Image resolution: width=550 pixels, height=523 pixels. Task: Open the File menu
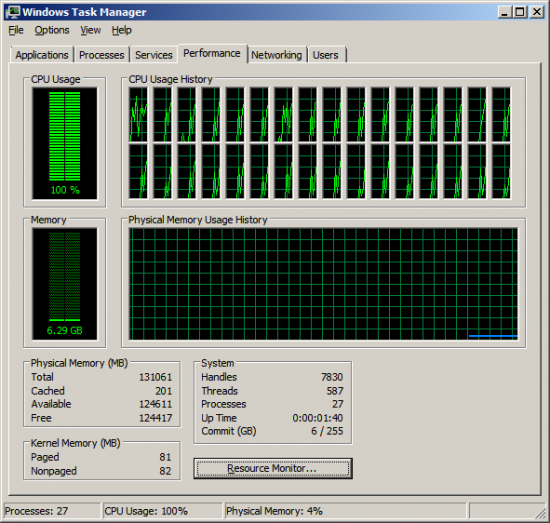[x=16, y=30]
